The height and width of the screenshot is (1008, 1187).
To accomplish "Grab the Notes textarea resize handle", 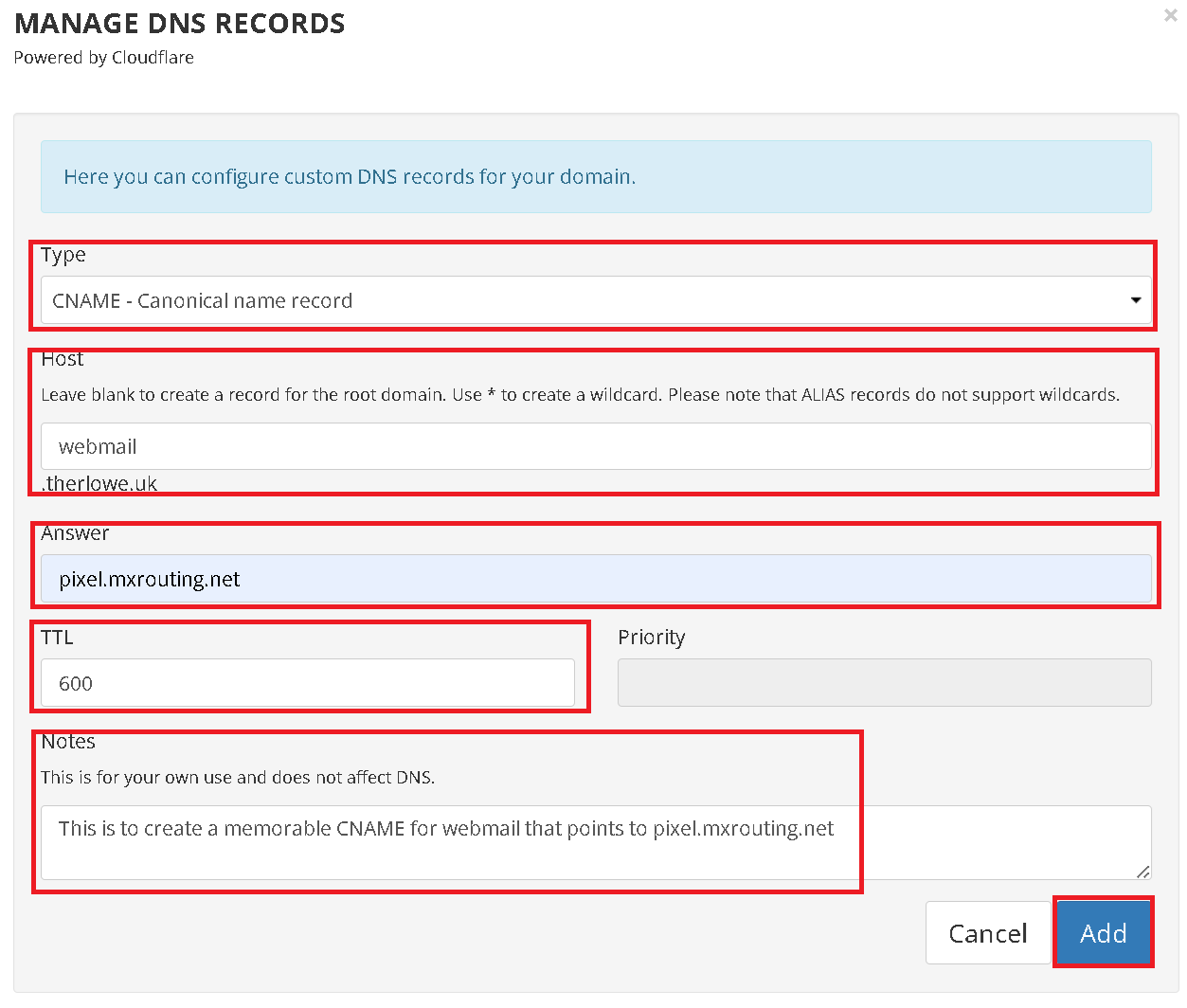I will click(x=1143, y=872).
